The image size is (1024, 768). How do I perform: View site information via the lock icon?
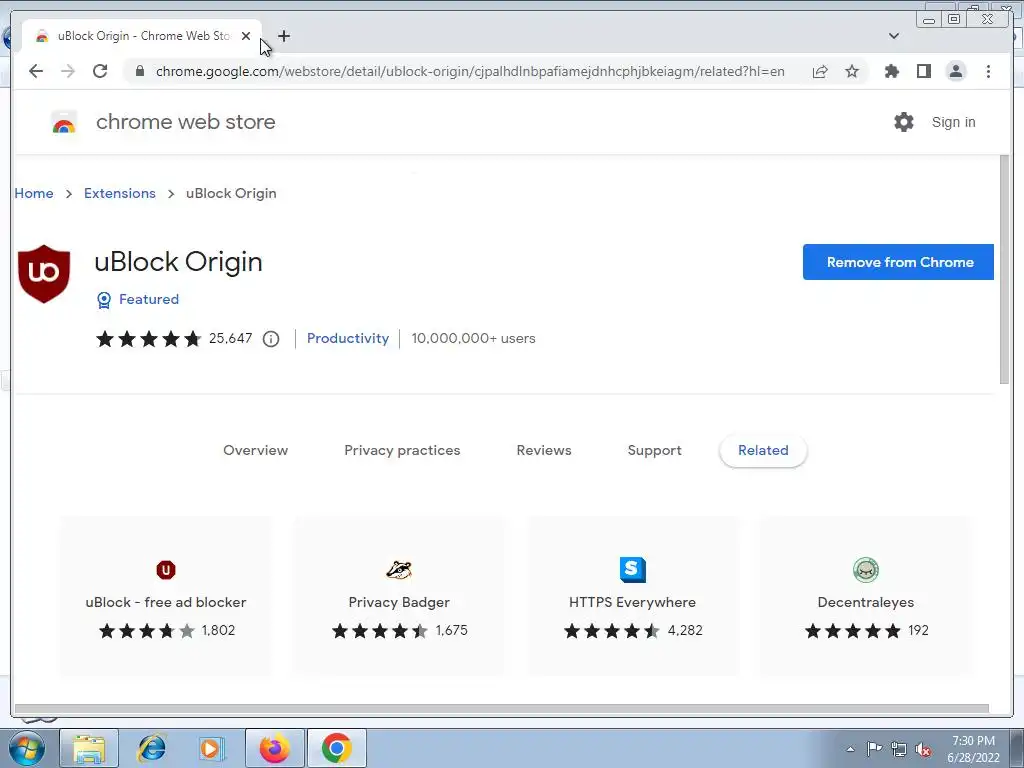pyautogui.click(x=139, y=71)
